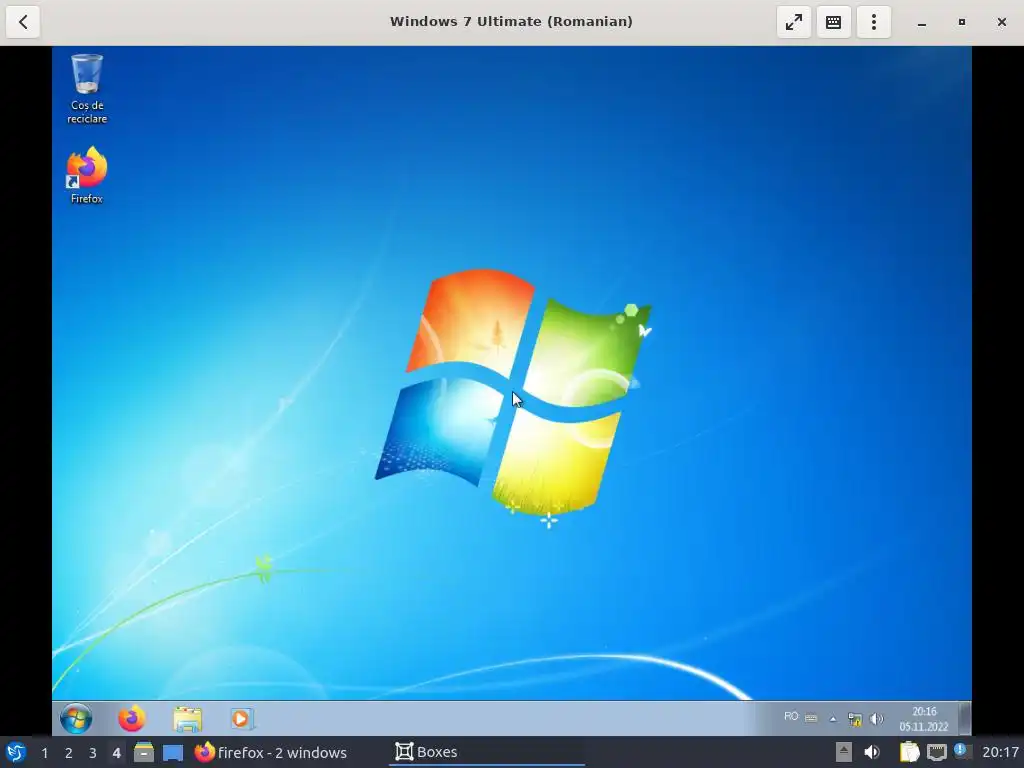Select the Boxes task in the host panel
Image resolution: width=1024 pixels, height=768 pixels.
tap(487, 752)
